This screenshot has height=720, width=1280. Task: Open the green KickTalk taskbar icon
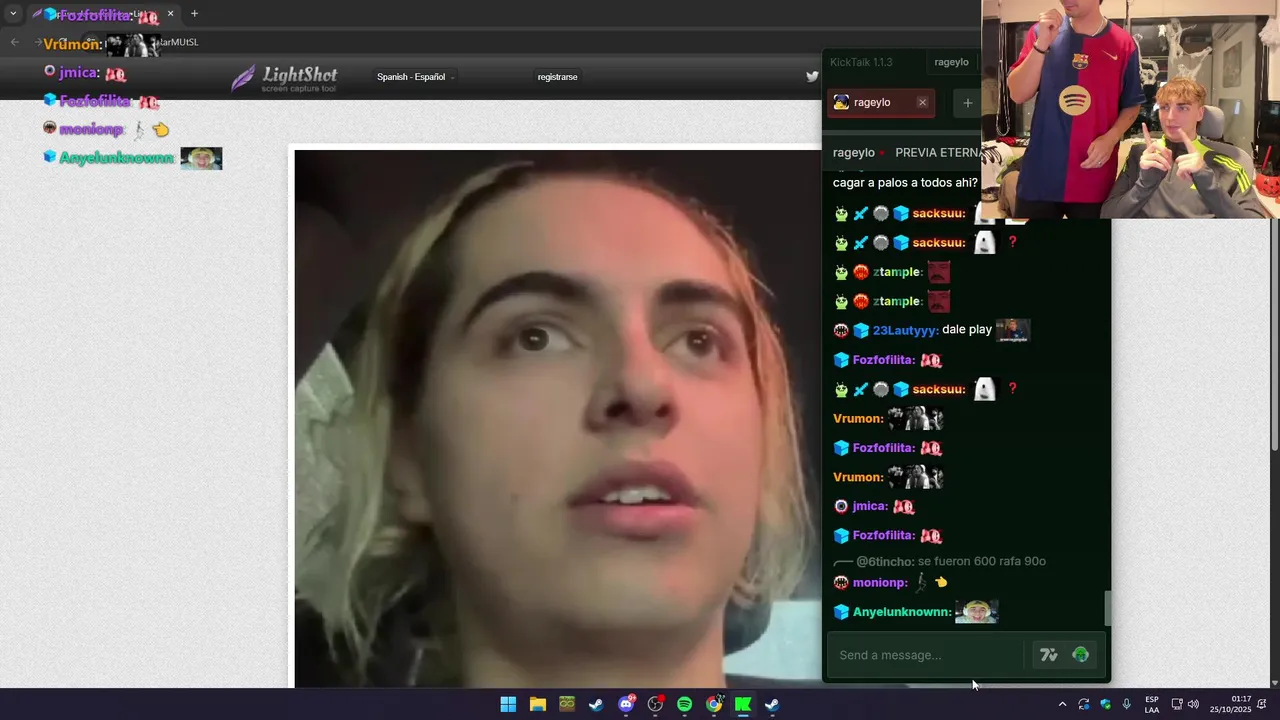pos(743,704)
